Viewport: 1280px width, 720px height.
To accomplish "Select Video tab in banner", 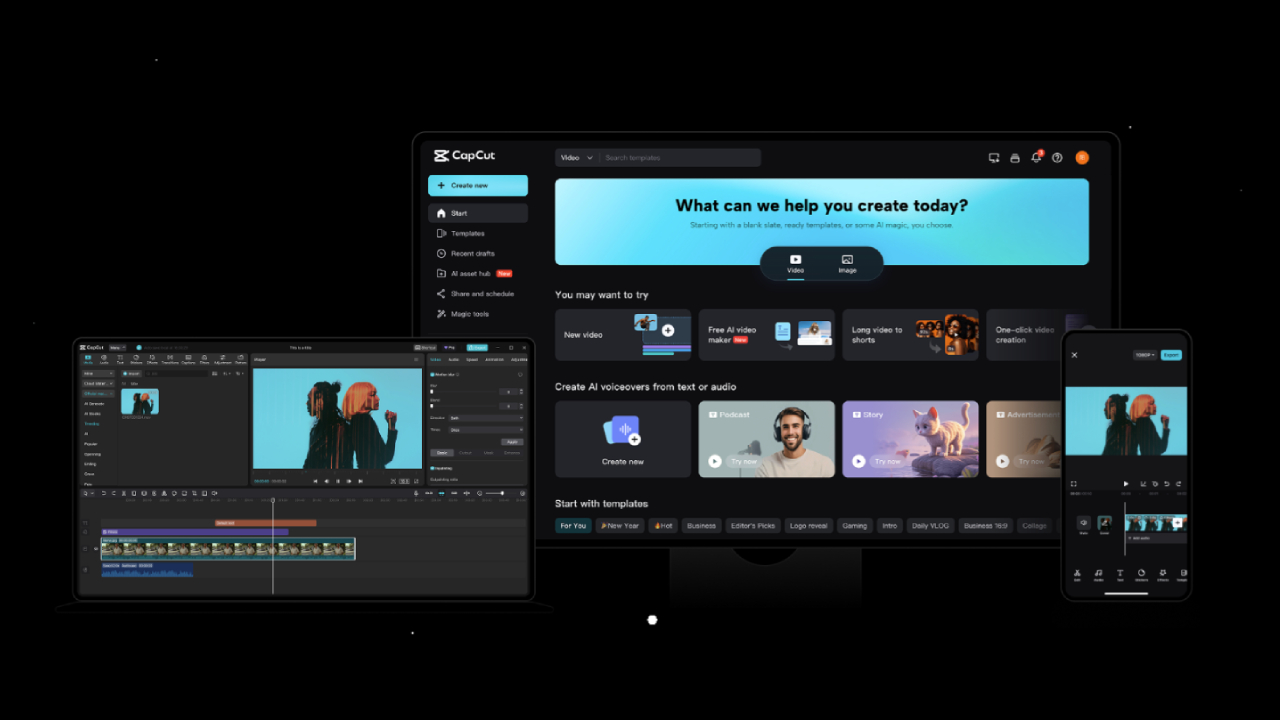I will click(795, 264).
